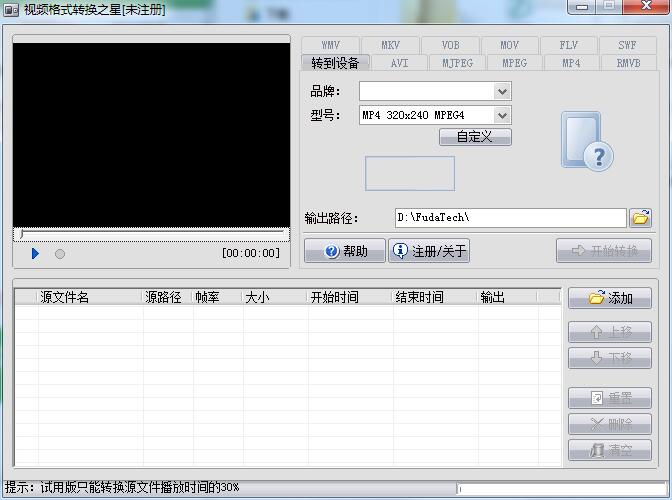
Task: Click the 下移 move down button
Action: [610, 358]
